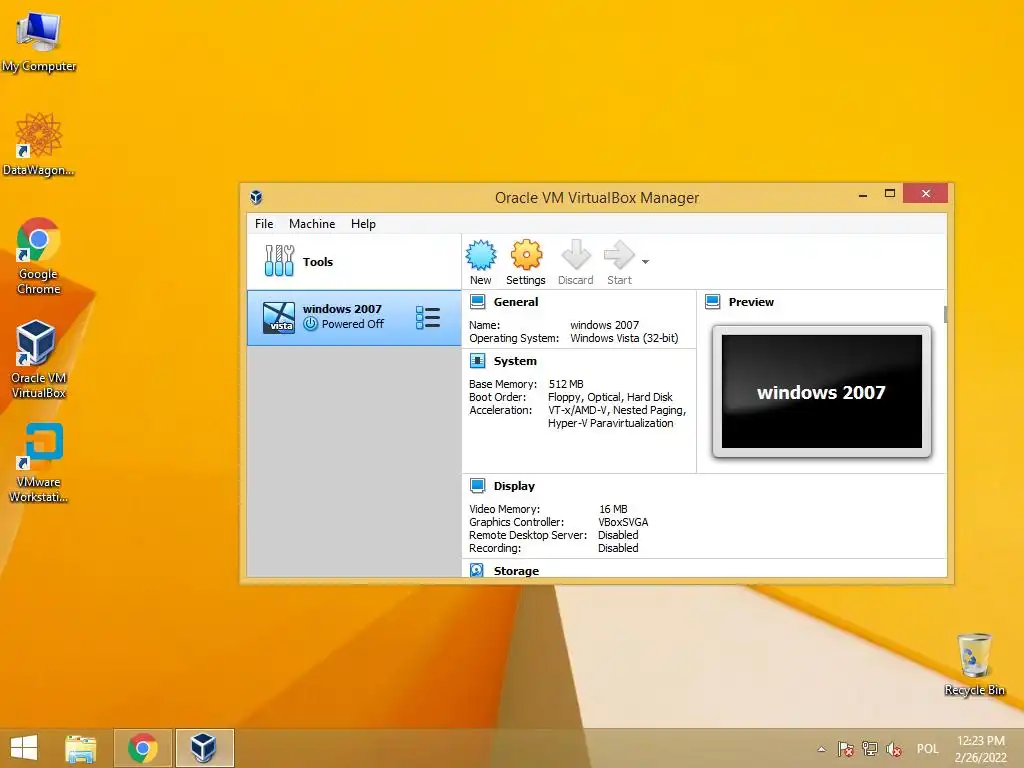Click the Storage section icon
This screenshot has width=1024, height=768.
[477, 570]
